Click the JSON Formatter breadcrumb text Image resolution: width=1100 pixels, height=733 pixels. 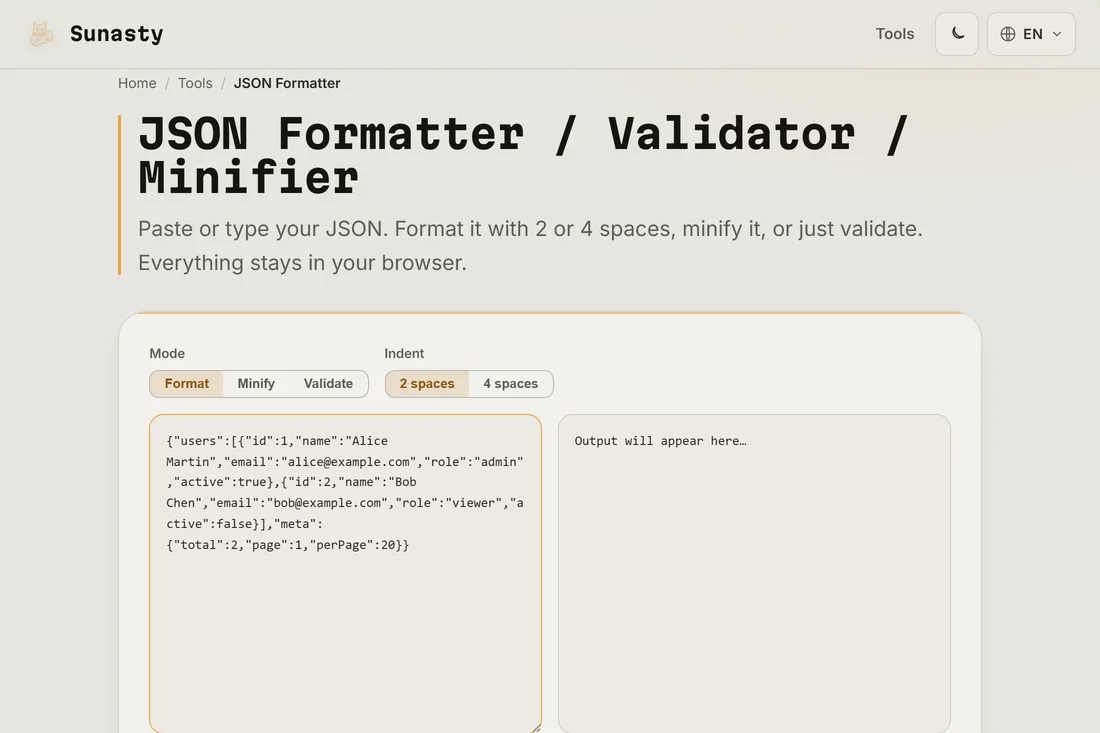(287, 83)
